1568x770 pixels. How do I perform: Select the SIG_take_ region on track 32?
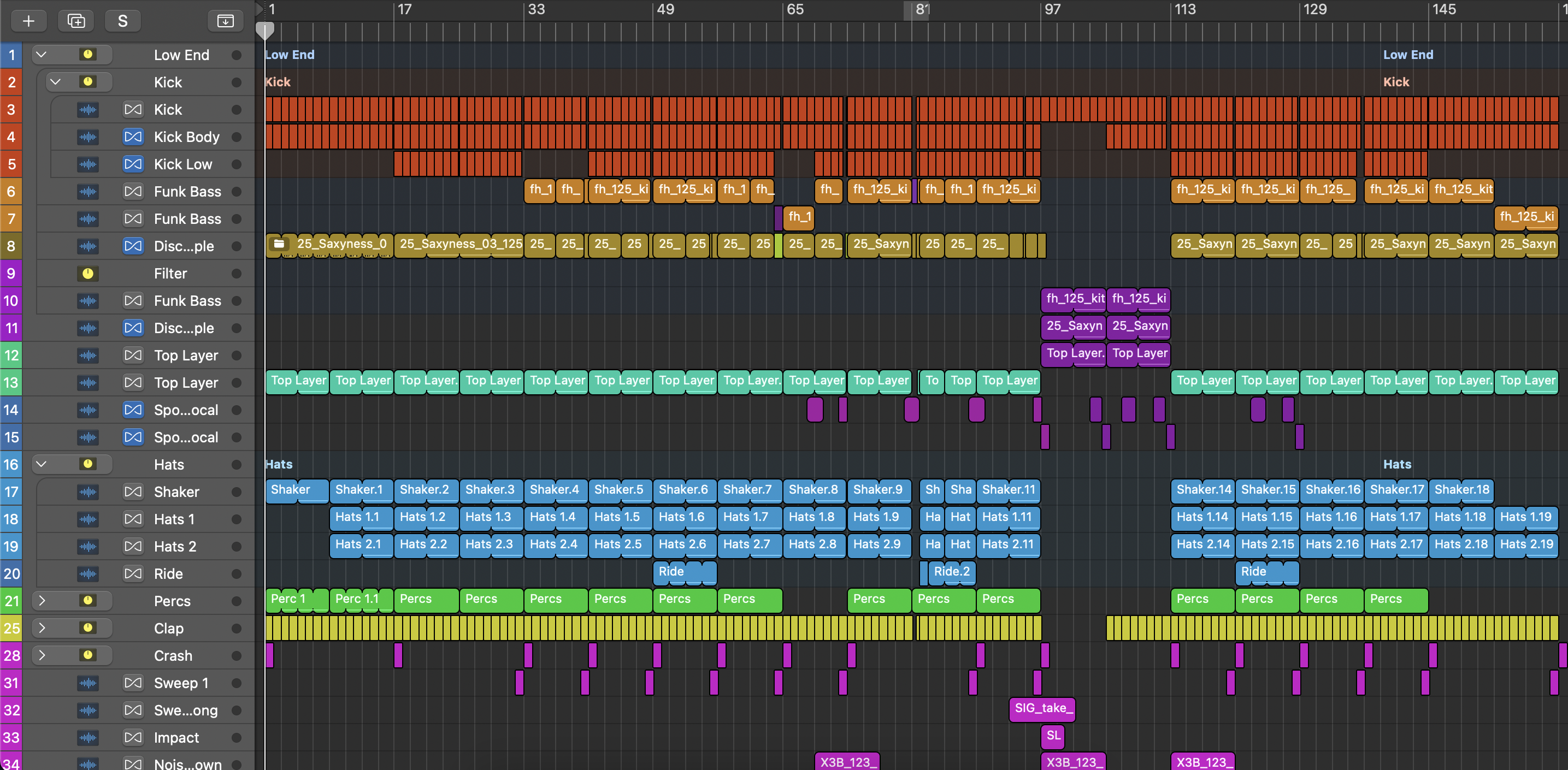(1042, 709)
